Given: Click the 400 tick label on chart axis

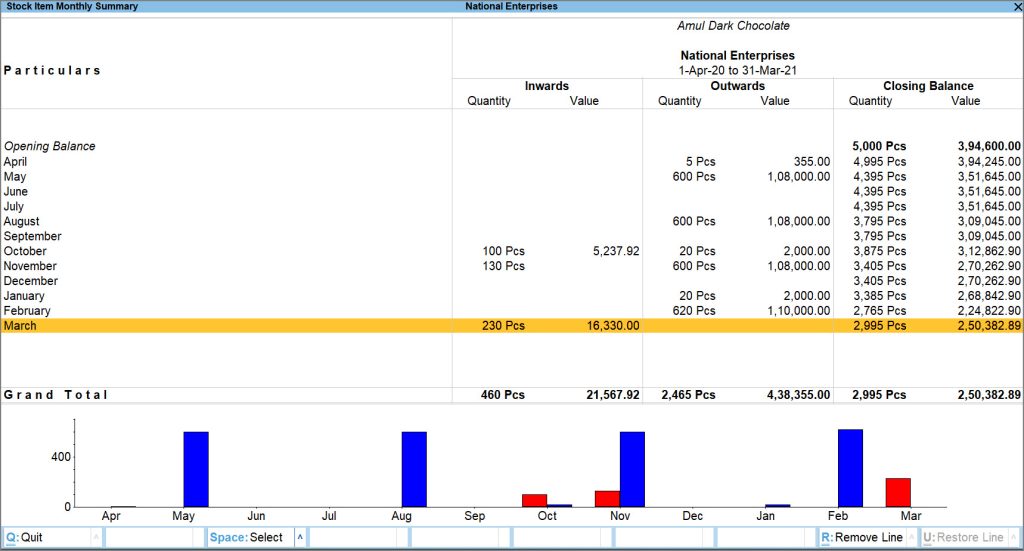Looking at the screenshot, I should click(61, 457).
